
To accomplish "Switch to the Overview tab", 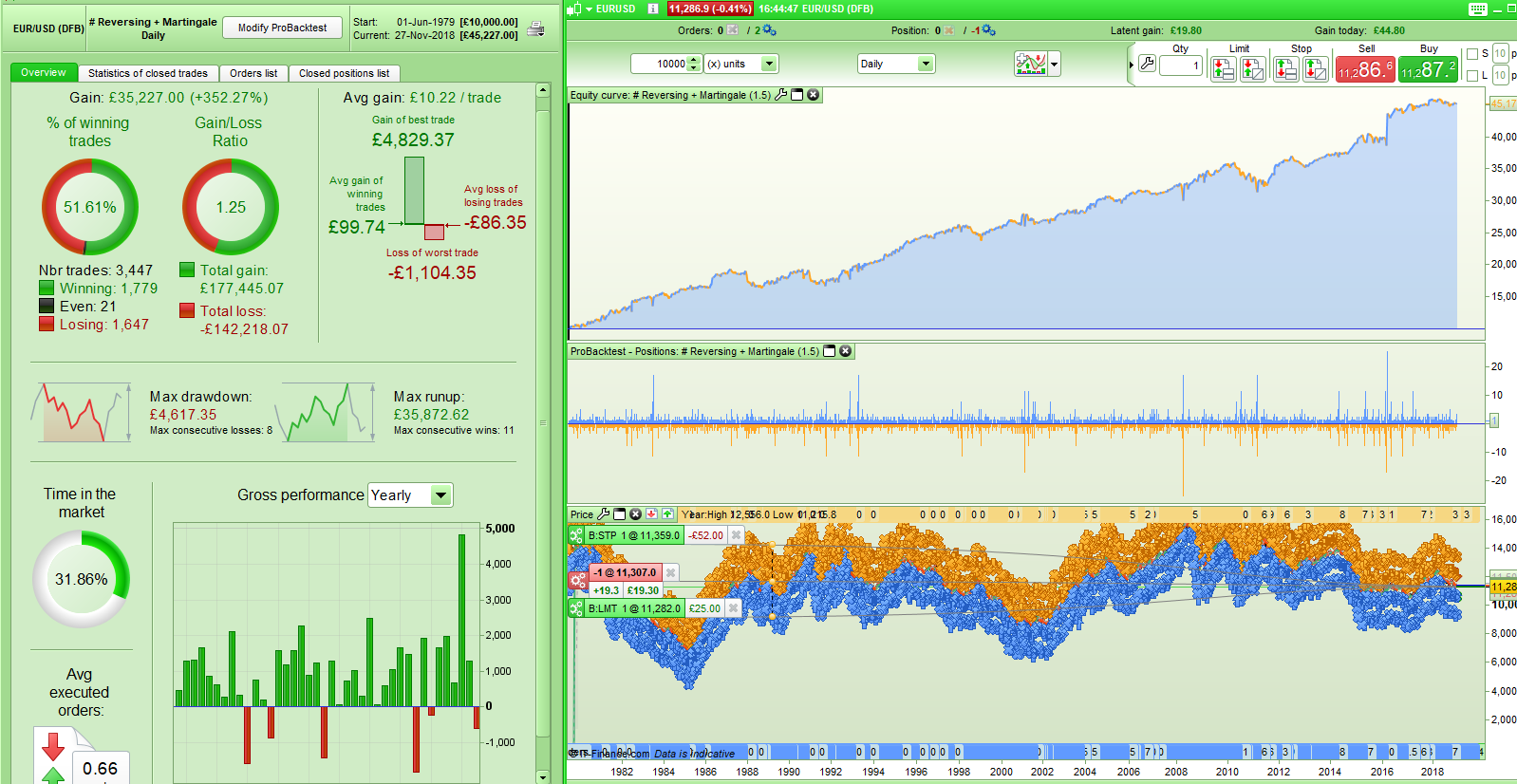I will click(x=44, y=73).
